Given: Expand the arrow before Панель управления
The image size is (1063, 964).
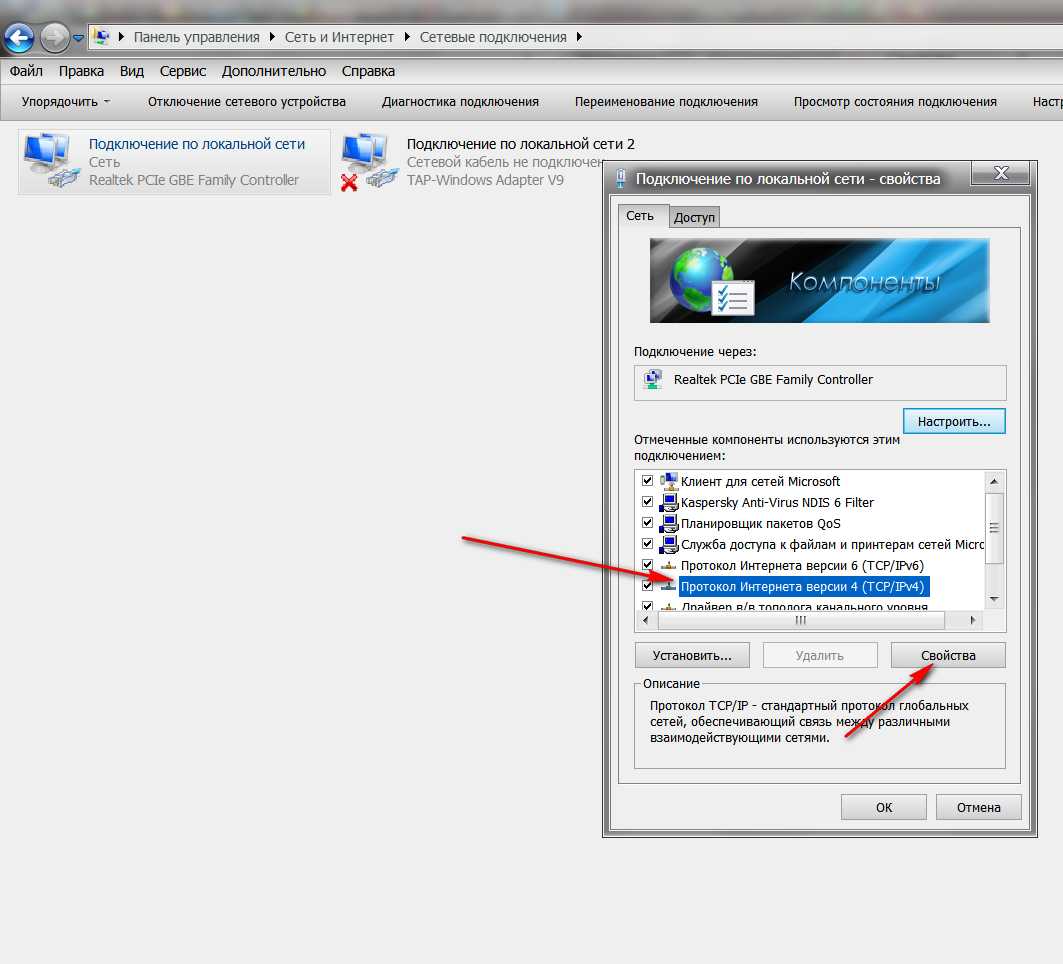Looking at the screenshot, I should point(121,37).
